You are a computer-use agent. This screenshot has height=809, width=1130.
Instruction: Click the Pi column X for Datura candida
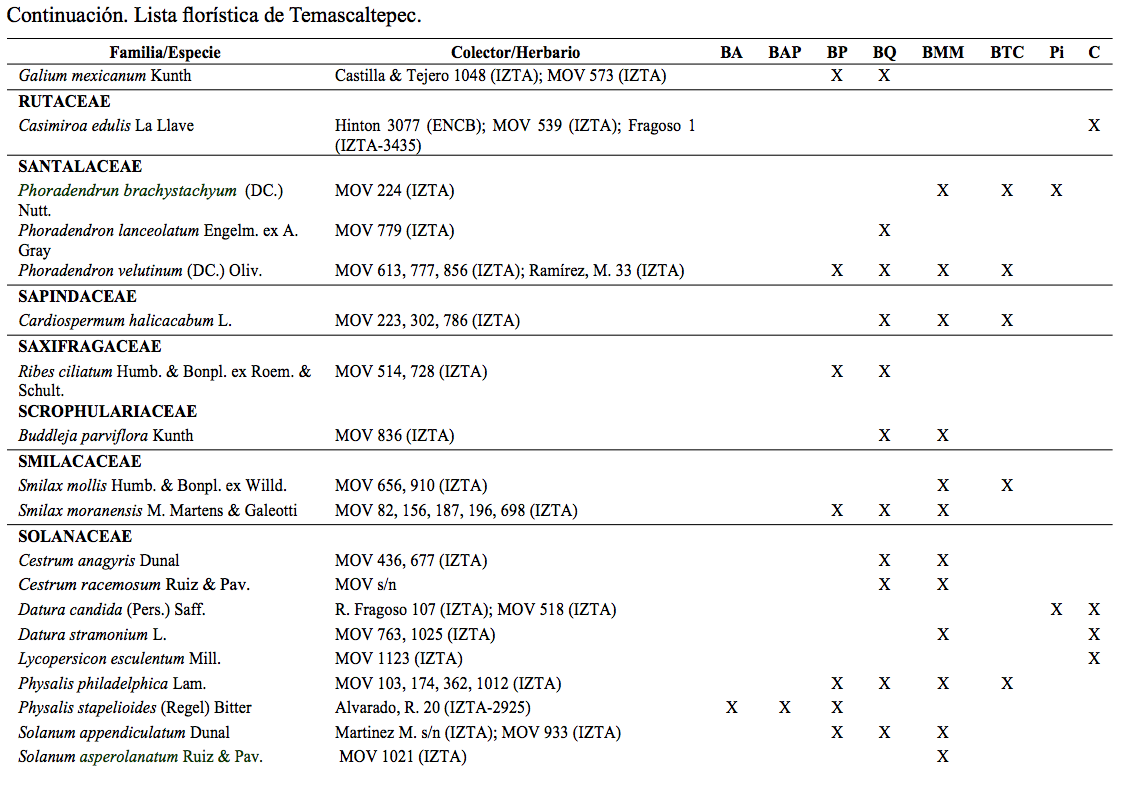[x=1056, y=610]
